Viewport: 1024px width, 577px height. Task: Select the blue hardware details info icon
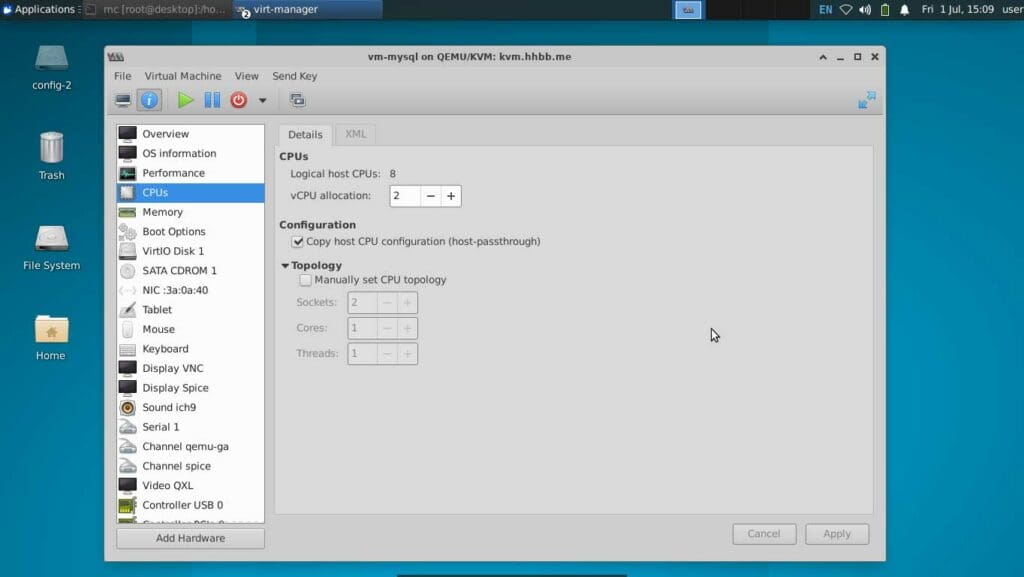[x=149, y=100]
